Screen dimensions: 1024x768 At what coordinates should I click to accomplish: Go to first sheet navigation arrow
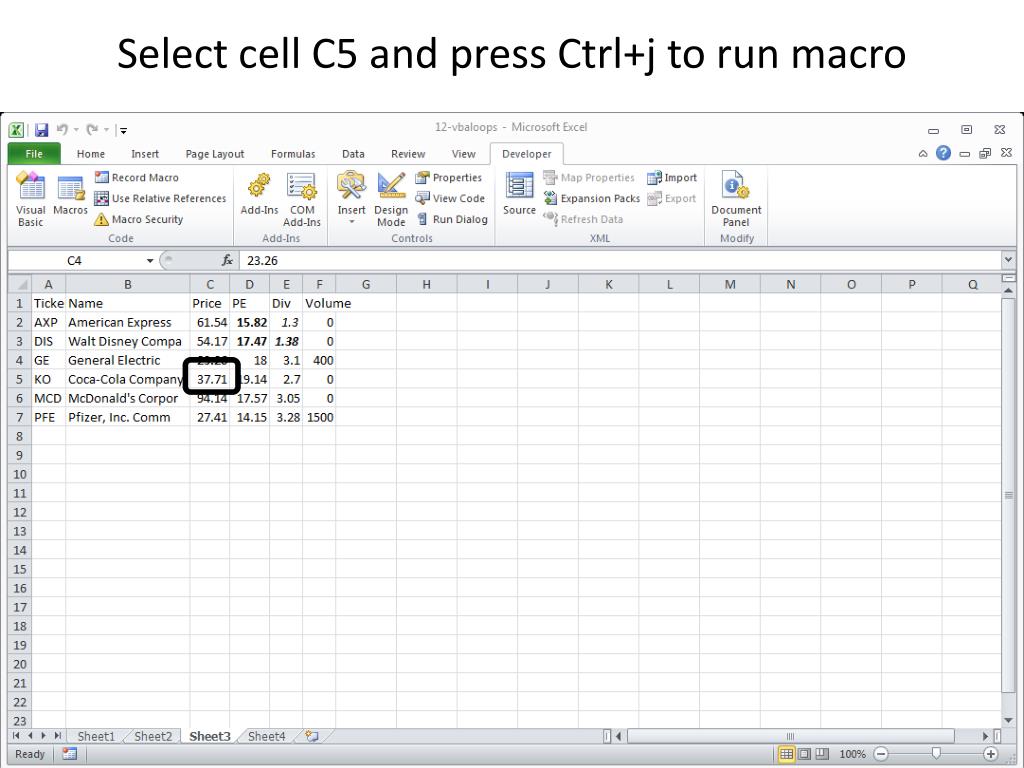point(16,736)
